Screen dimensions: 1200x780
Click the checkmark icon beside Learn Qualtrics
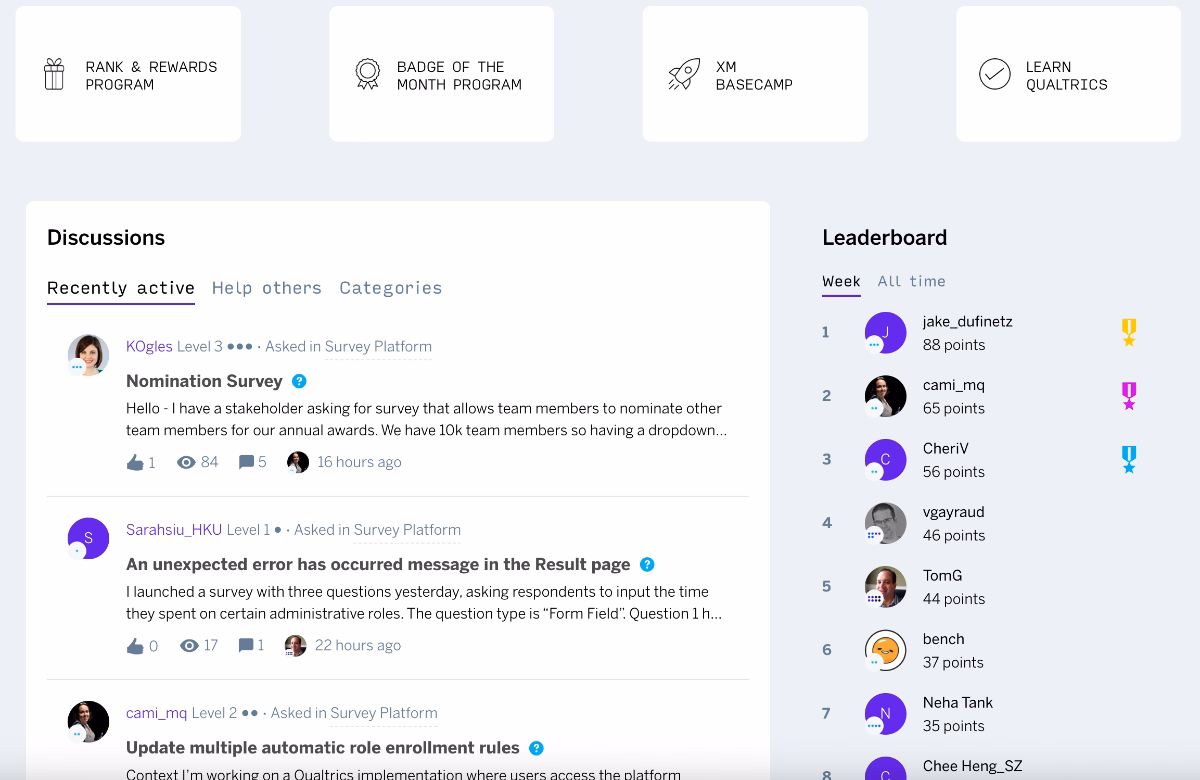(994, 73)
